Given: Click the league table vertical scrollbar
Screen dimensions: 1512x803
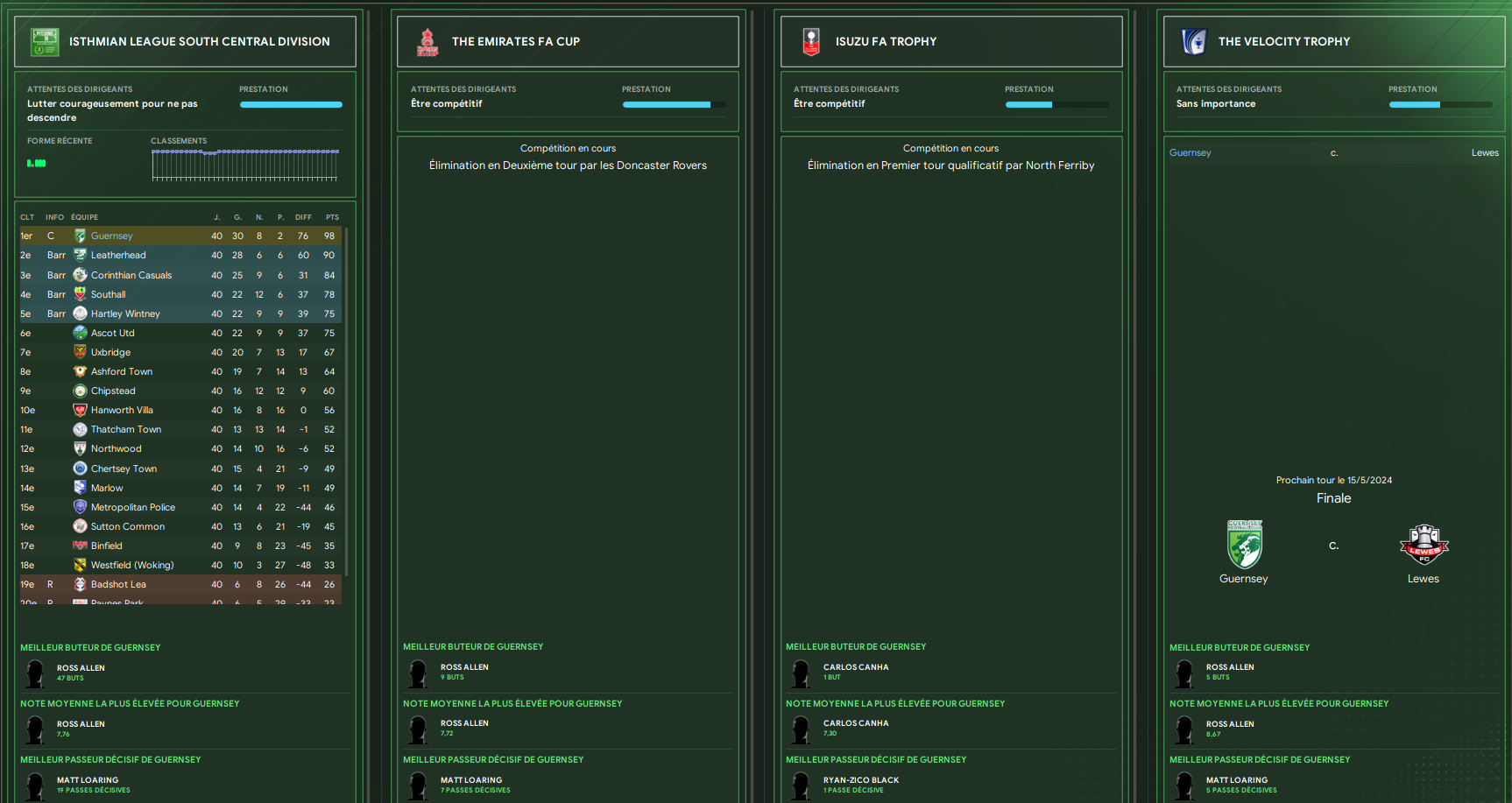Looking at the screenshot, I should [347, 402].
